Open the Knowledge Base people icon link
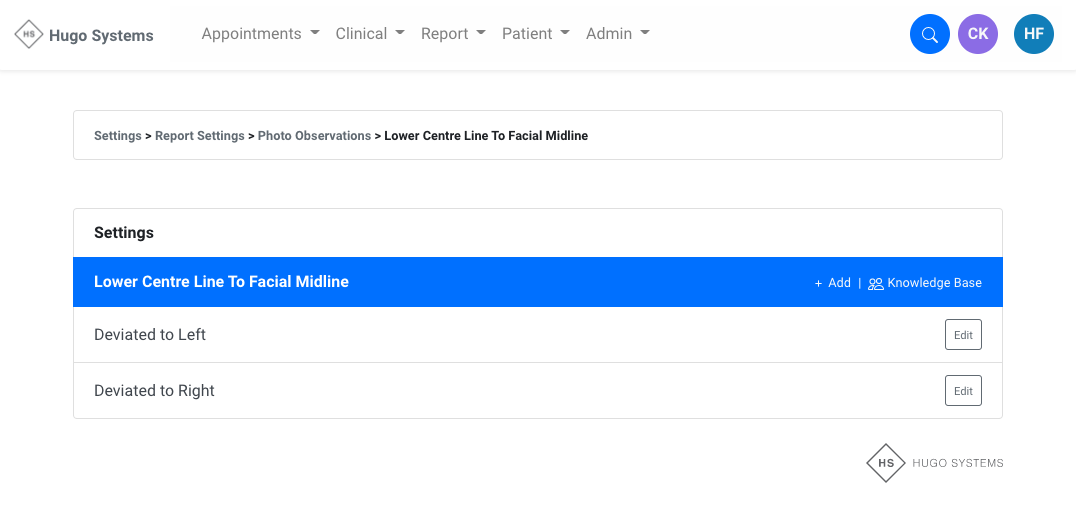Screen dimensions: 1076x509 tap(925, 283)
